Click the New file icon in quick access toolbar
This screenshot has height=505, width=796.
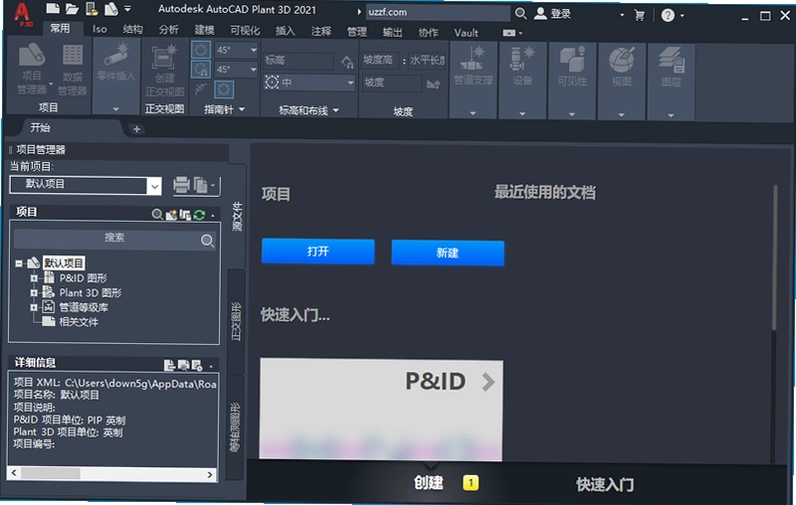[x=52, y=9]
